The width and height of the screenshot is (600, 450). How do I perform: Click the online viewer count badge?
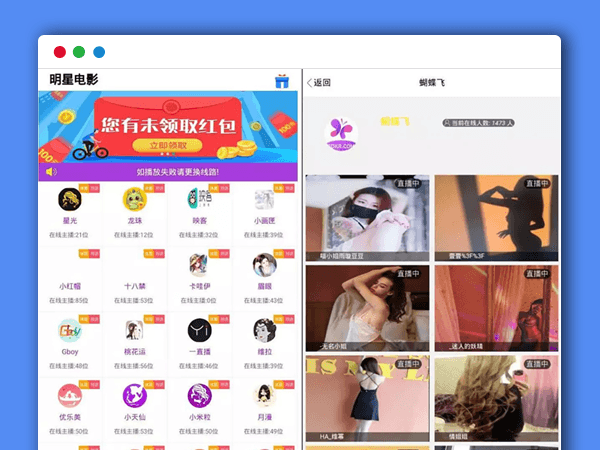[x=478, y=124]
